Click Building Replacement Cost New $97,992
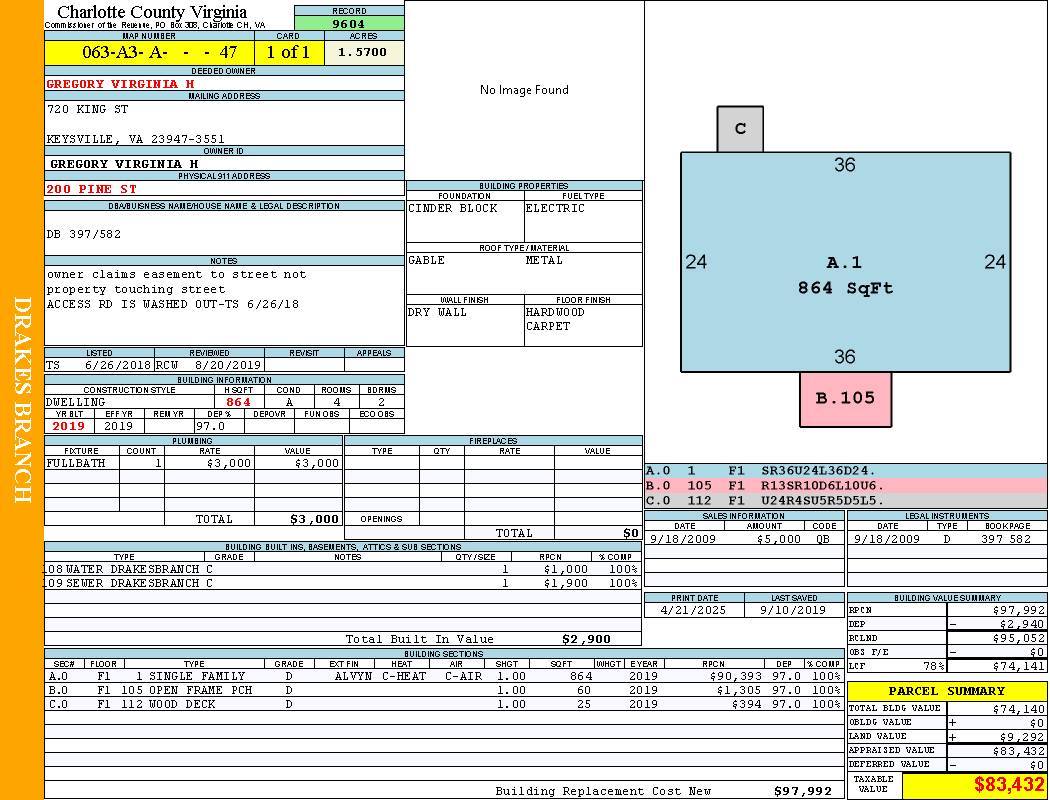This screenshot has height=800, width=1050. pyautogui.click(x=802, y=791)
